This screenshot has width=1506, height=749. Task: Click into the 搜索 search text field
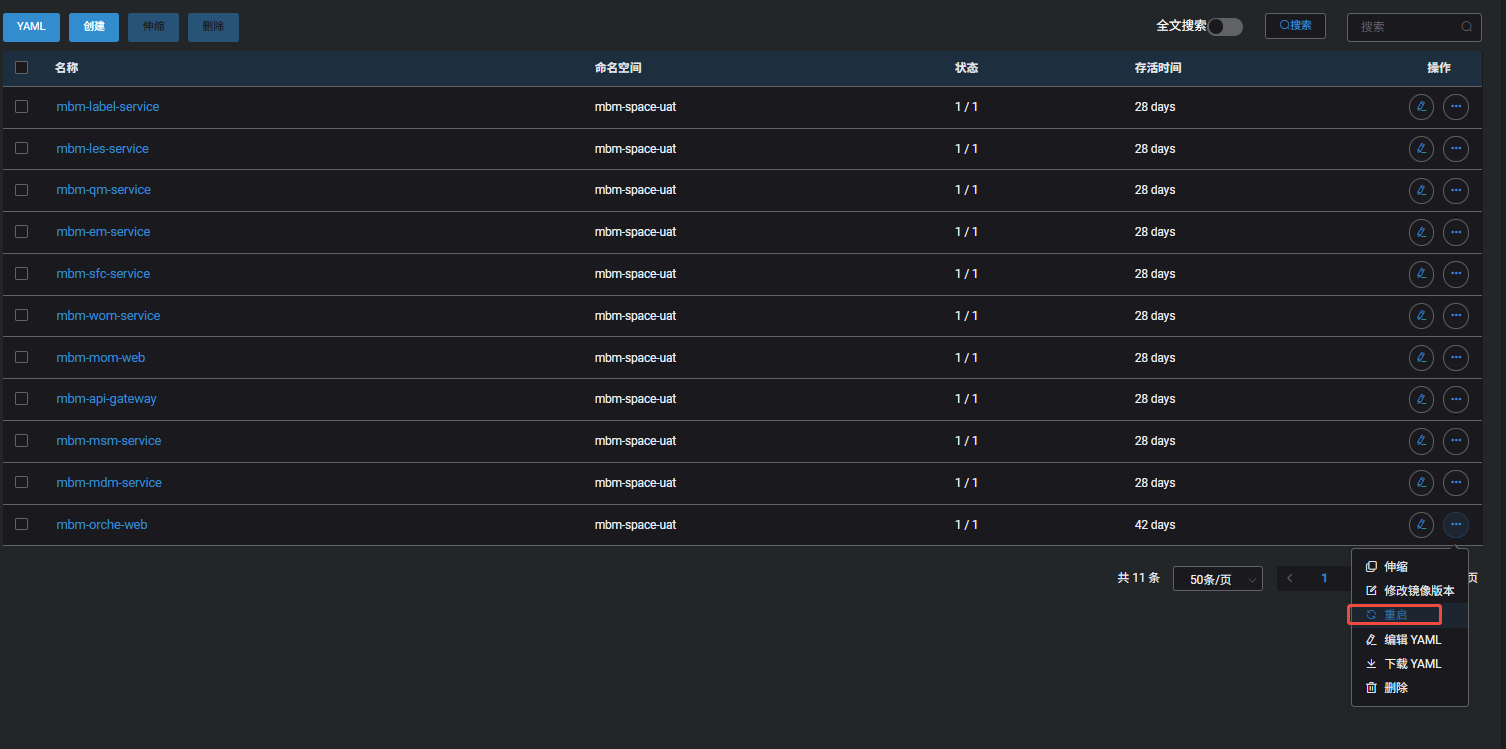pos(1405,27)
